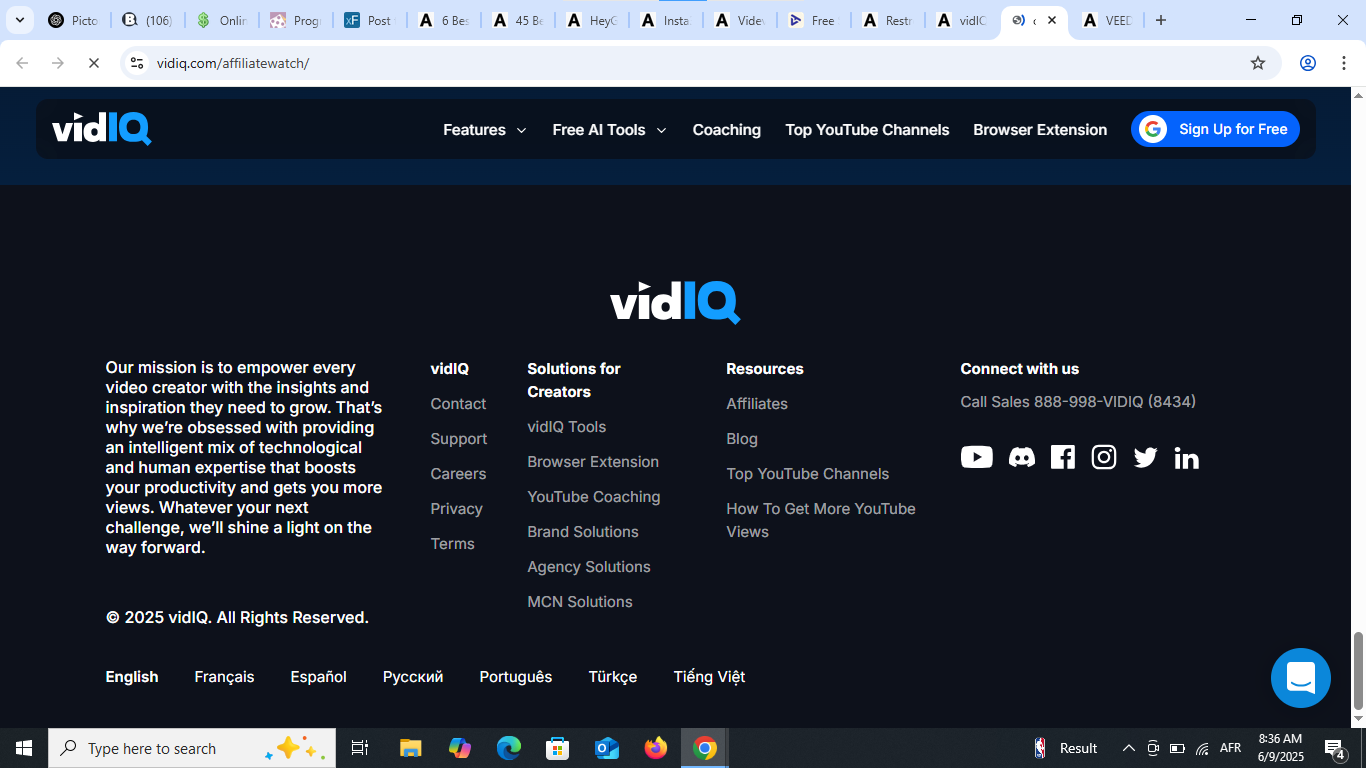Click the large vidIQ footer logo
The image size is (1366, 768).
click(675, 302)
